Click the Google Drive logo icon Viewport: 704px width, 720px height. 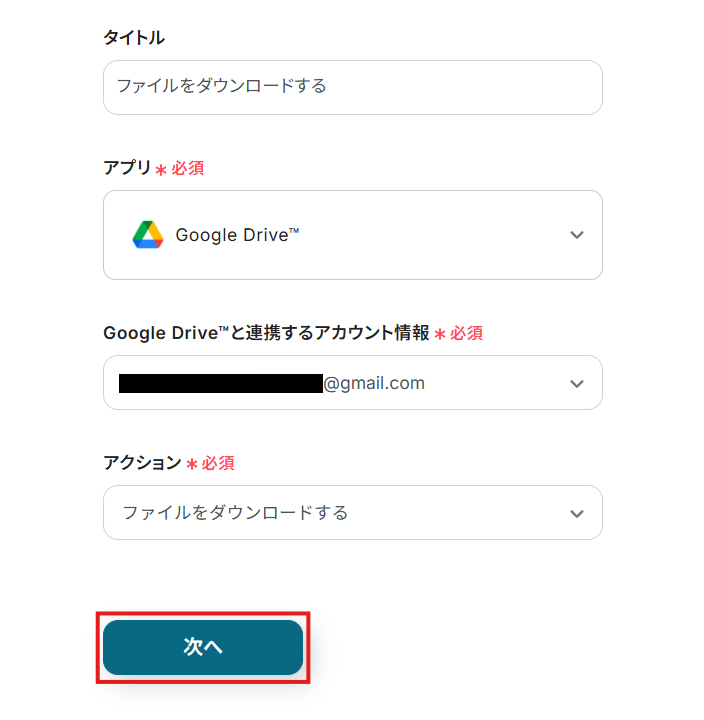(x=147, y=235)
